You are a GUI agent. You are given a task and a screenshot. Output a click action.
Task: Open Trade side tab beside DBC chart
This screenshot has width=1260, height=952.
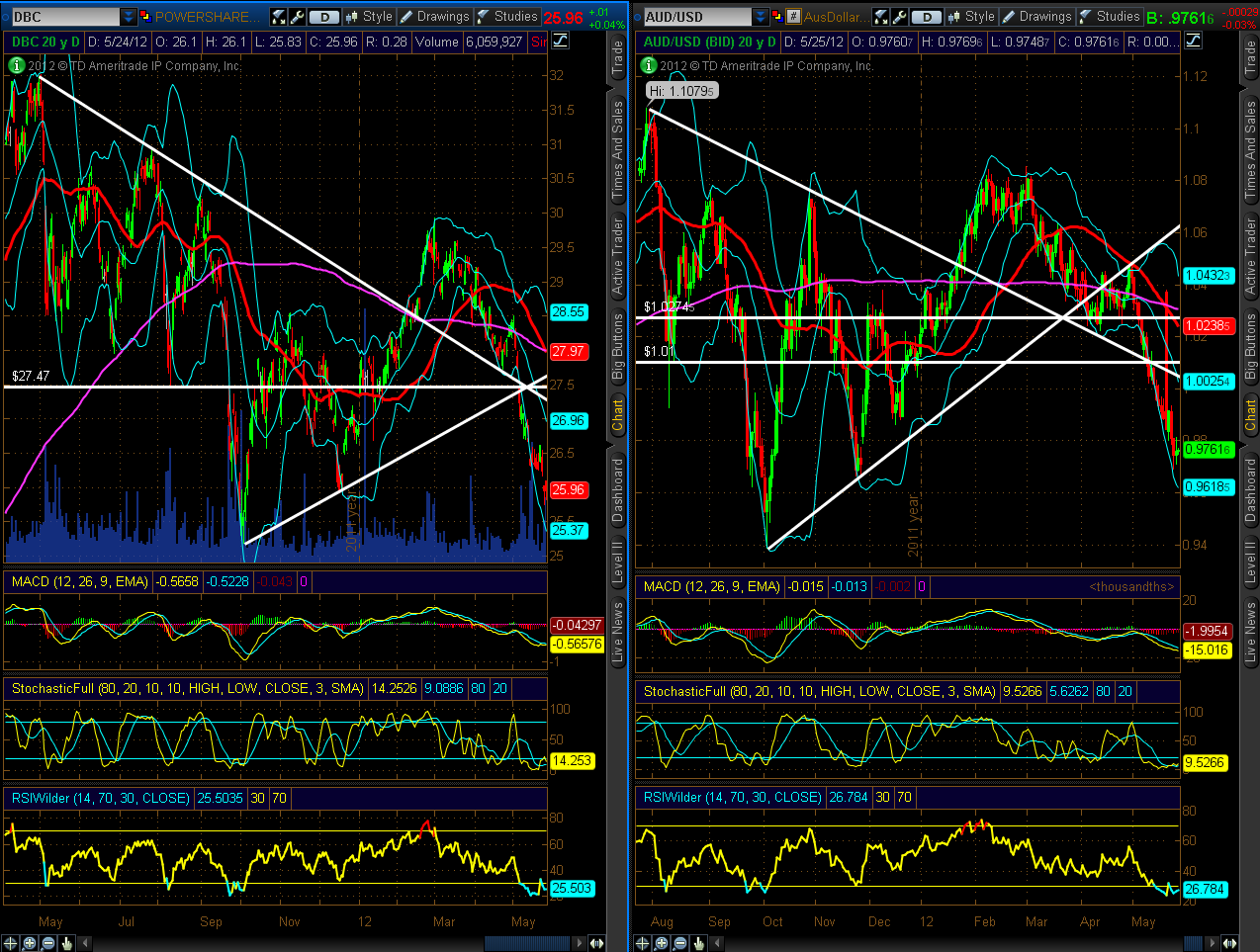coord(618,58)
